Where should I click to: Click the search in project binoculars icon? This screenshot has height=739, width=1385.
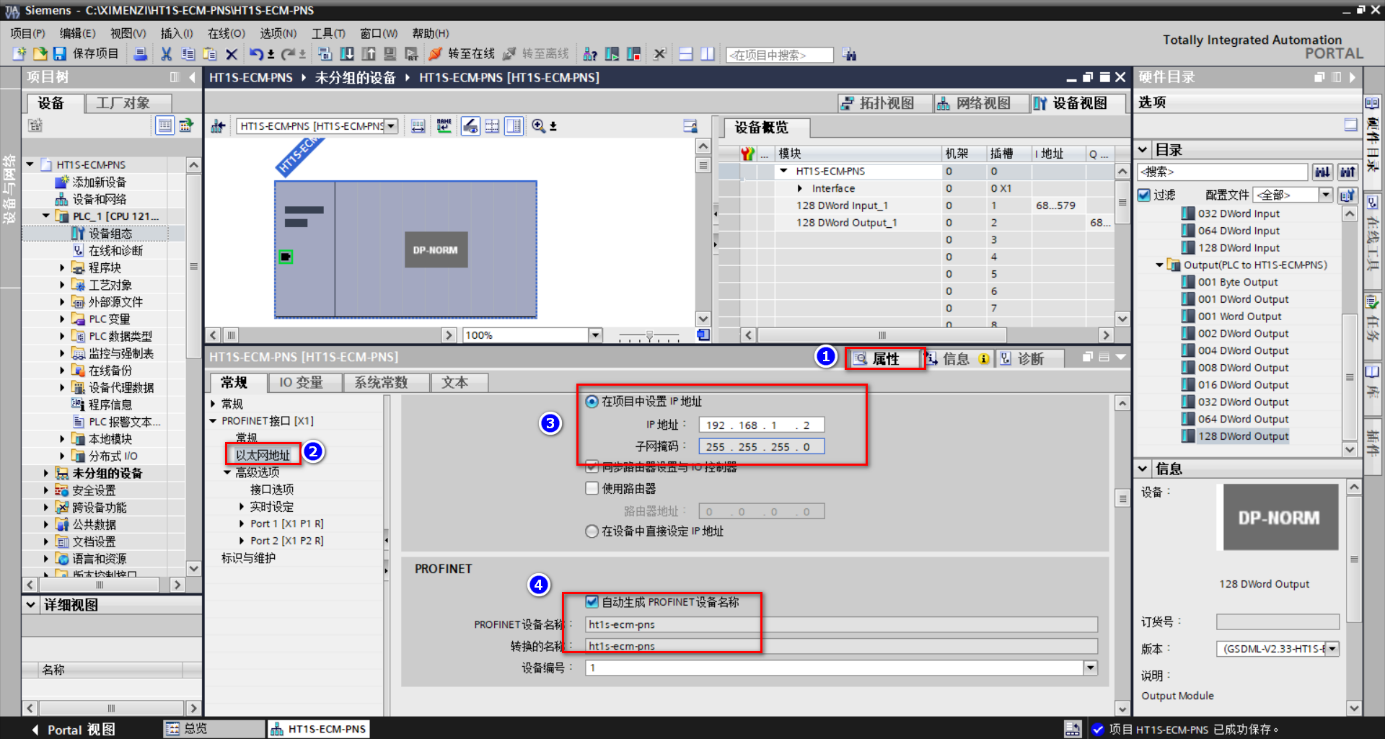[849, 55]
